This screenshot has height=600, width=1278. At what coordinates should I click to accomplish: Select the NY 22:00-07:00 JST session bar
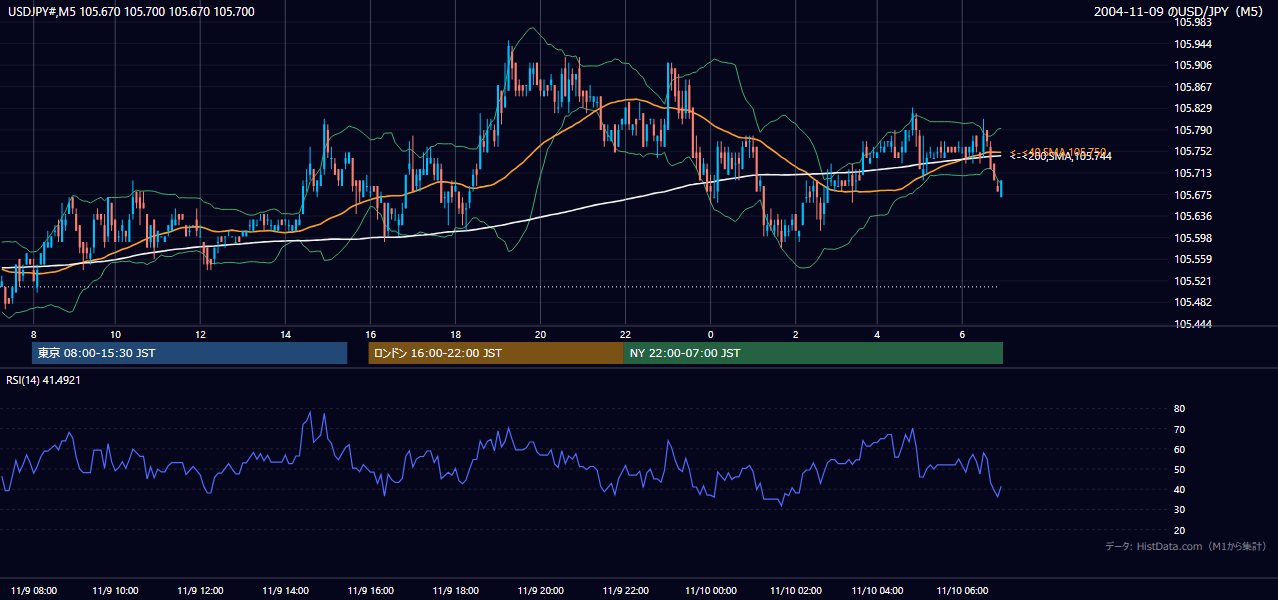[813, 353]
